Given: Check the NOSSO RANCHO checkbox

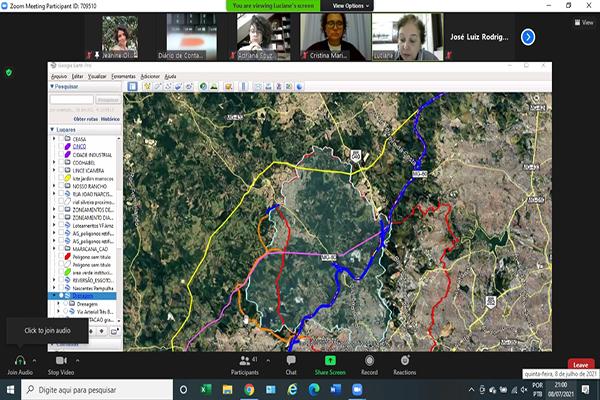Looking at the screenshot, I should click(x=60, y=186).
